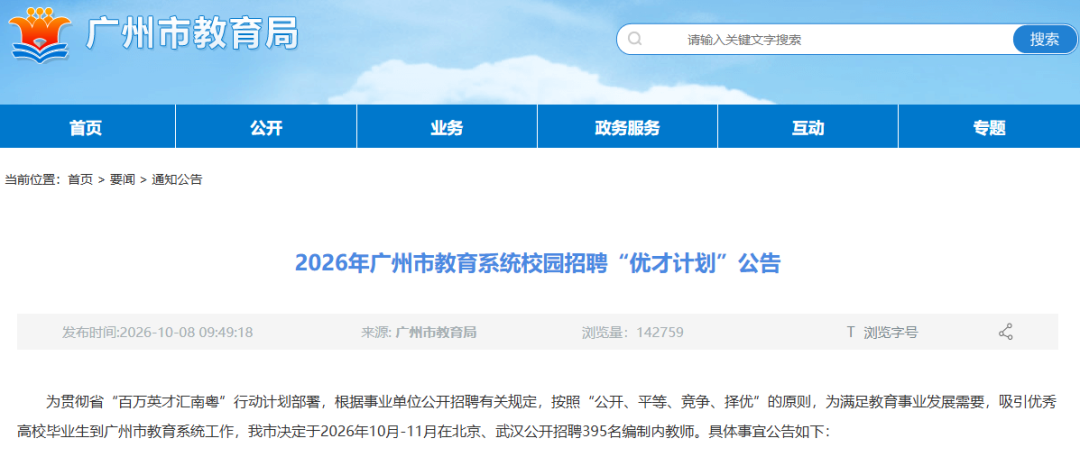Open the 首页 navigation tab

click(86, 127)
